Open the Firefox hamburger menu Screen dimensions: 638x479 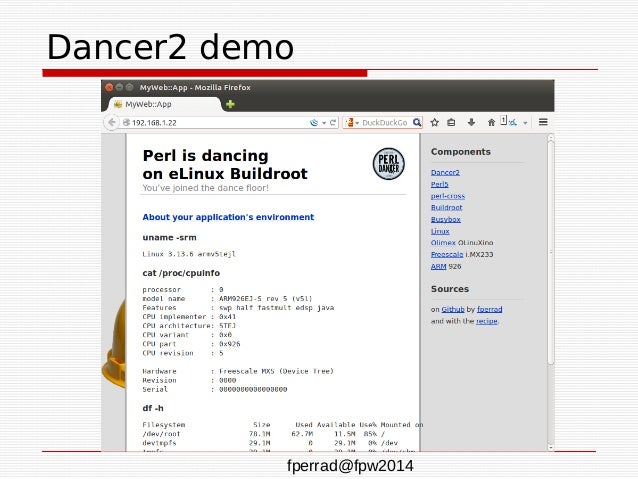(x=543, y=122)
